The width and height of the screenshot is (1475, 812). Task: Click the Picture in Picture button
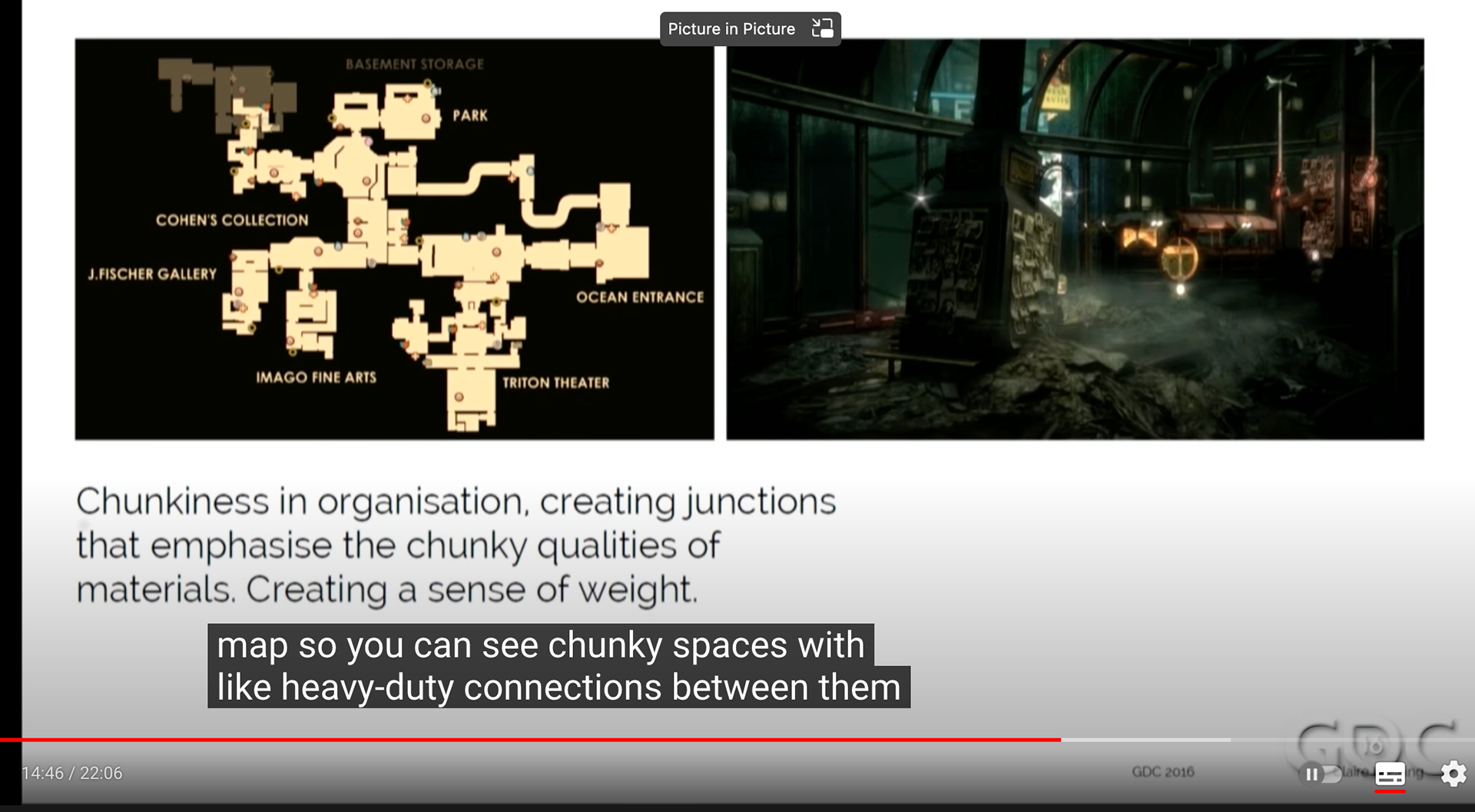pyautogui.click(x=750, y=29)
